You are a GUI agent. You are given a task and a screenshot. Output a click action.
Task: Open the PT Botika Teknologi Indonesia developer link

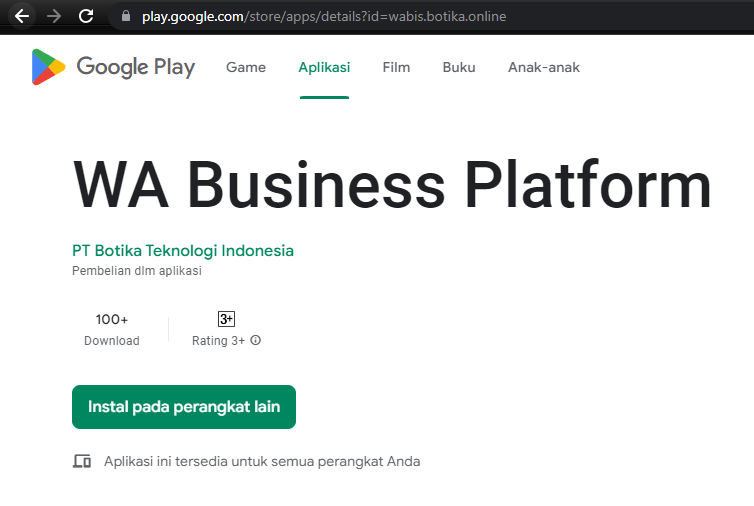point(183,250)
